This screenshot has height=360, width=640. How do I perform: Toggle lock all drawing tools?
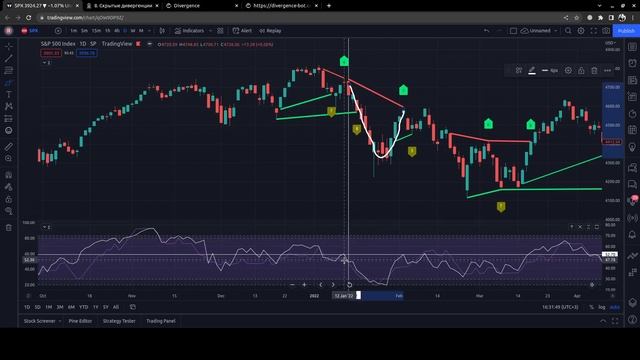pos(9,199)
